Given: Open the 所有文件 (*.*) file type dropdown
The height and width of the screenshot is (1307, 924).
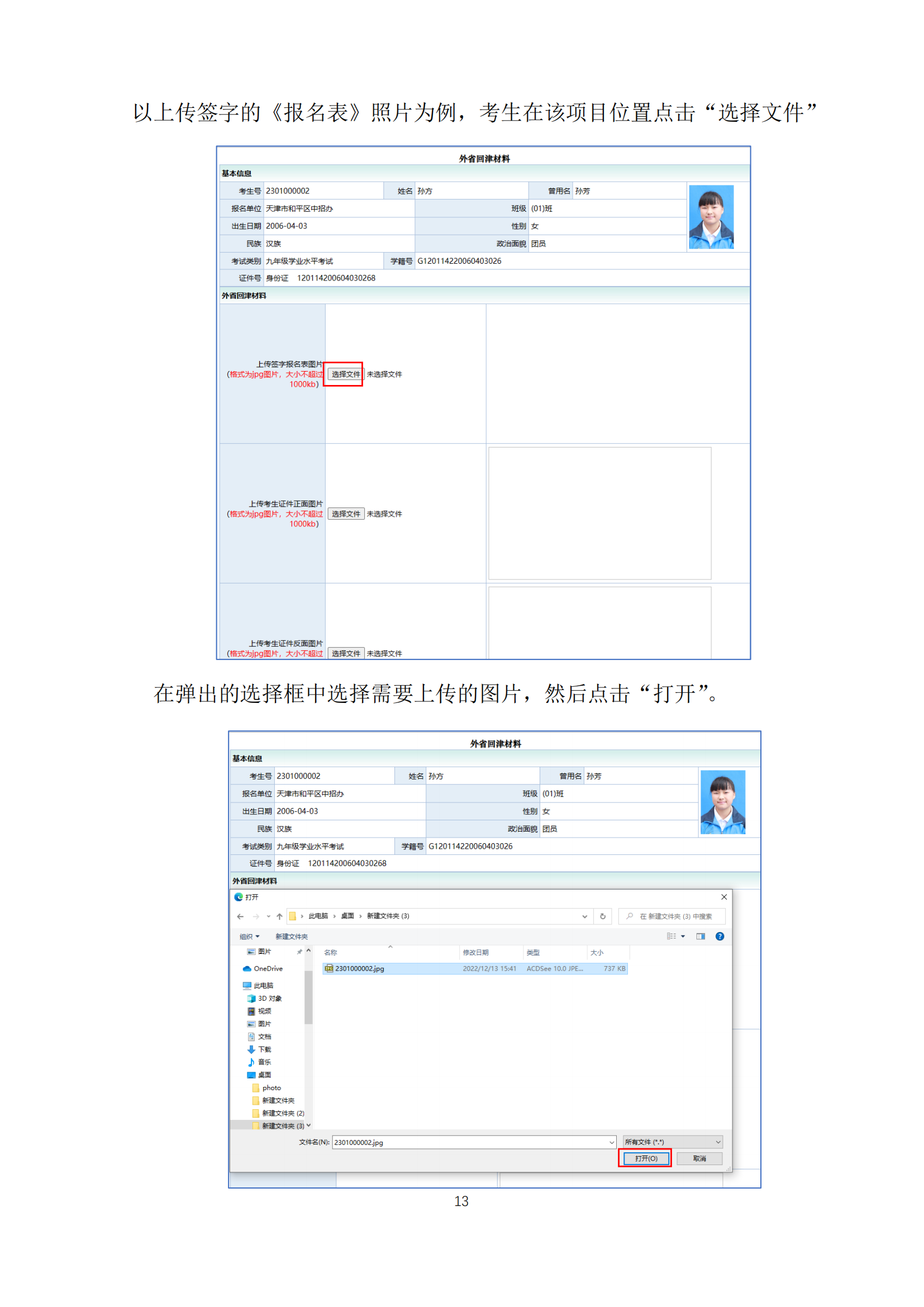Looking at the screenshot, I should [673, 1142].
